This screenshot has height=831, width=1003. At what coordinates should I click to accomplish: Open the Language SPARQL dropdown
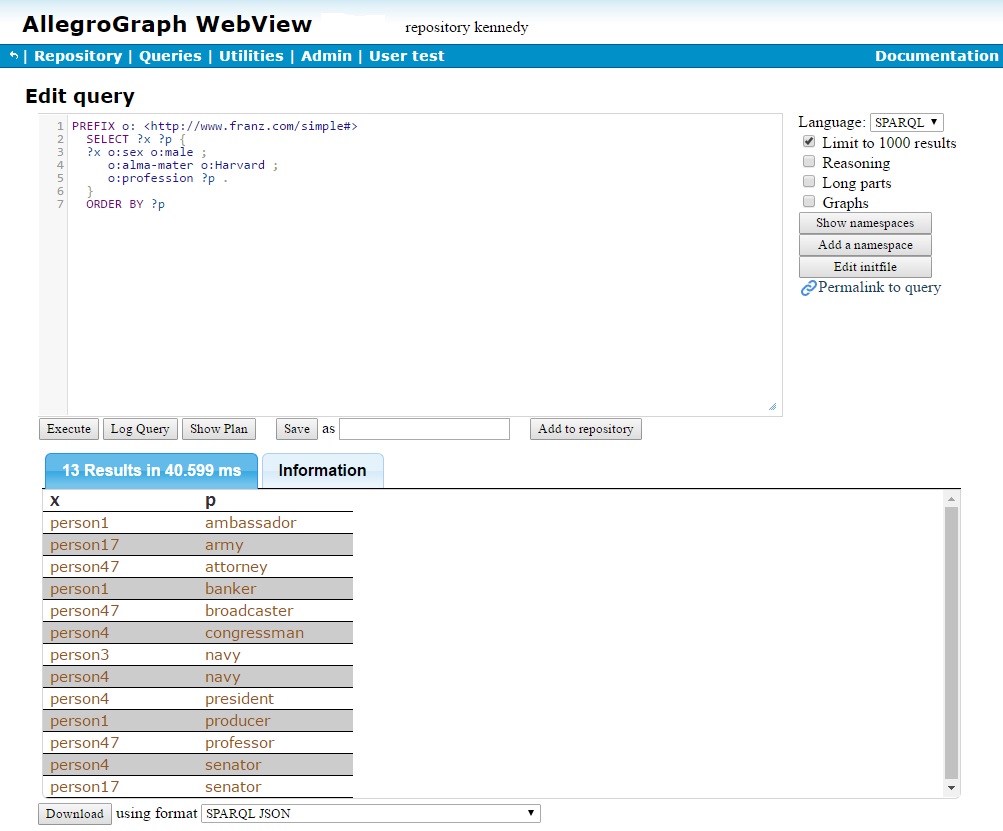point(906,122)
